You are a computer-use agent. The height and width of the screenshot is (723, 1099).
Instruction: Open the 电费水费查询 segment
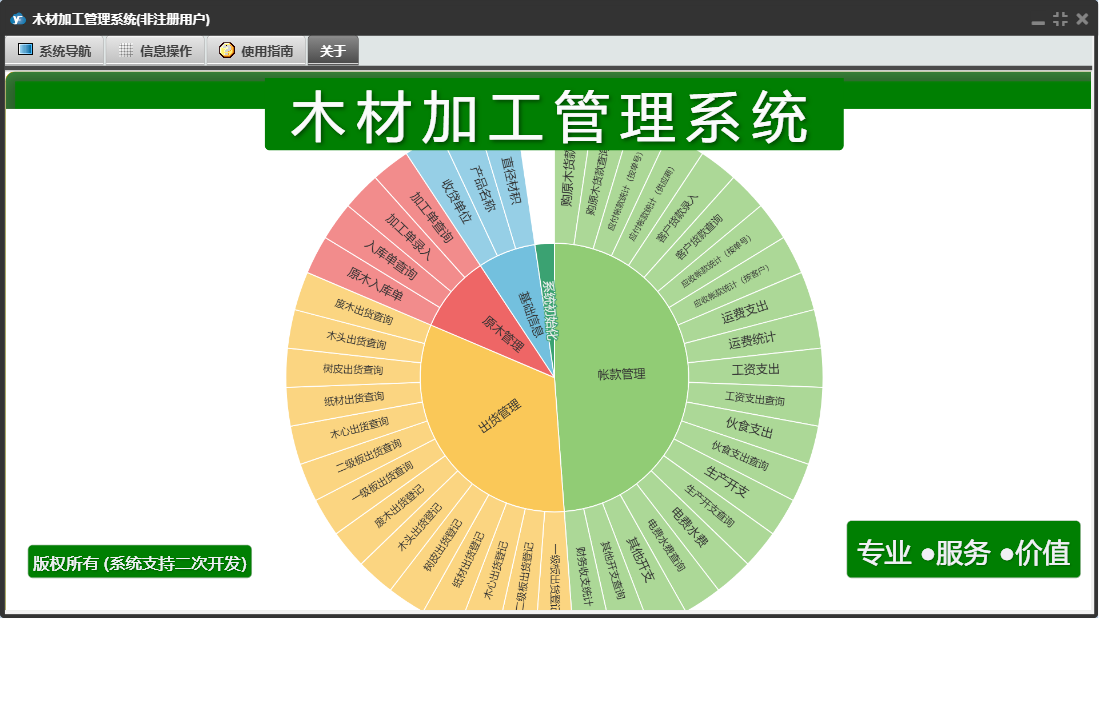pos(665,544)
